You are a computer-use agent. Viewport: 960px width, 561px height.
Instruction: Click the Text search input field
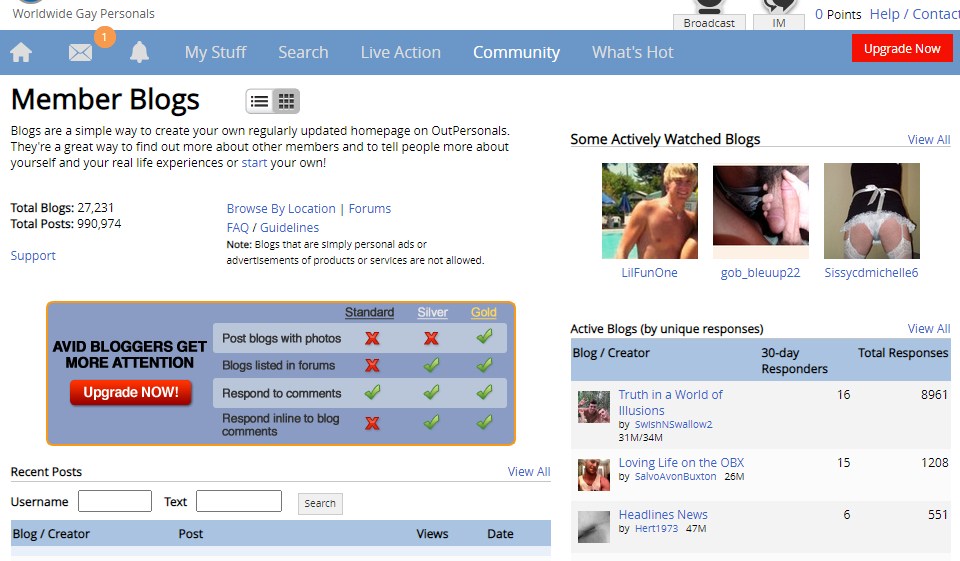click(239, 502)
